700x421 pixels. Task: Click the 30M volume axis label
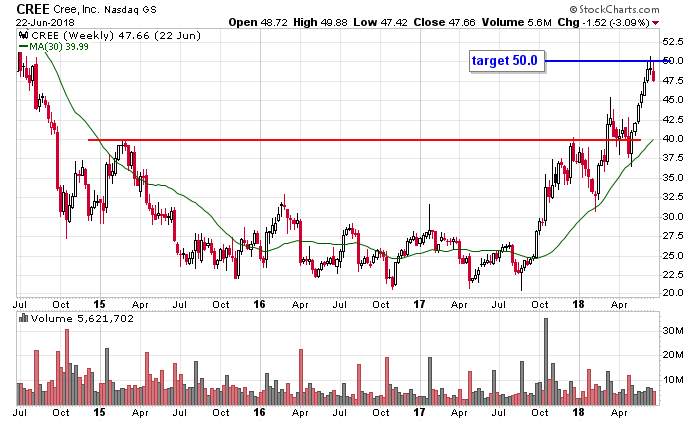pos(673,330)
